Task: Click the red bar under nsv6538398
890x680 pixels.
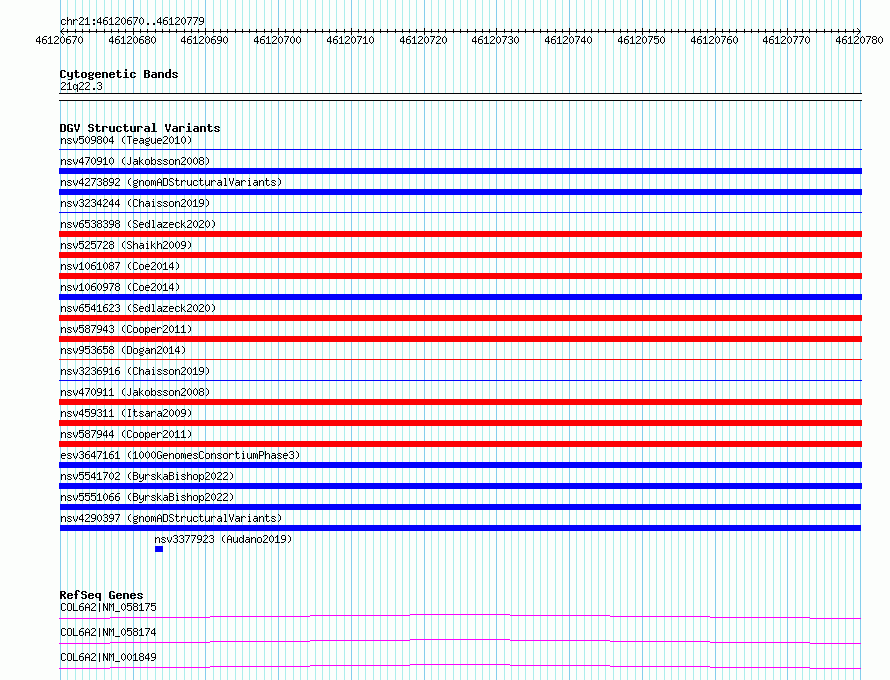Action: click(460, 234)
